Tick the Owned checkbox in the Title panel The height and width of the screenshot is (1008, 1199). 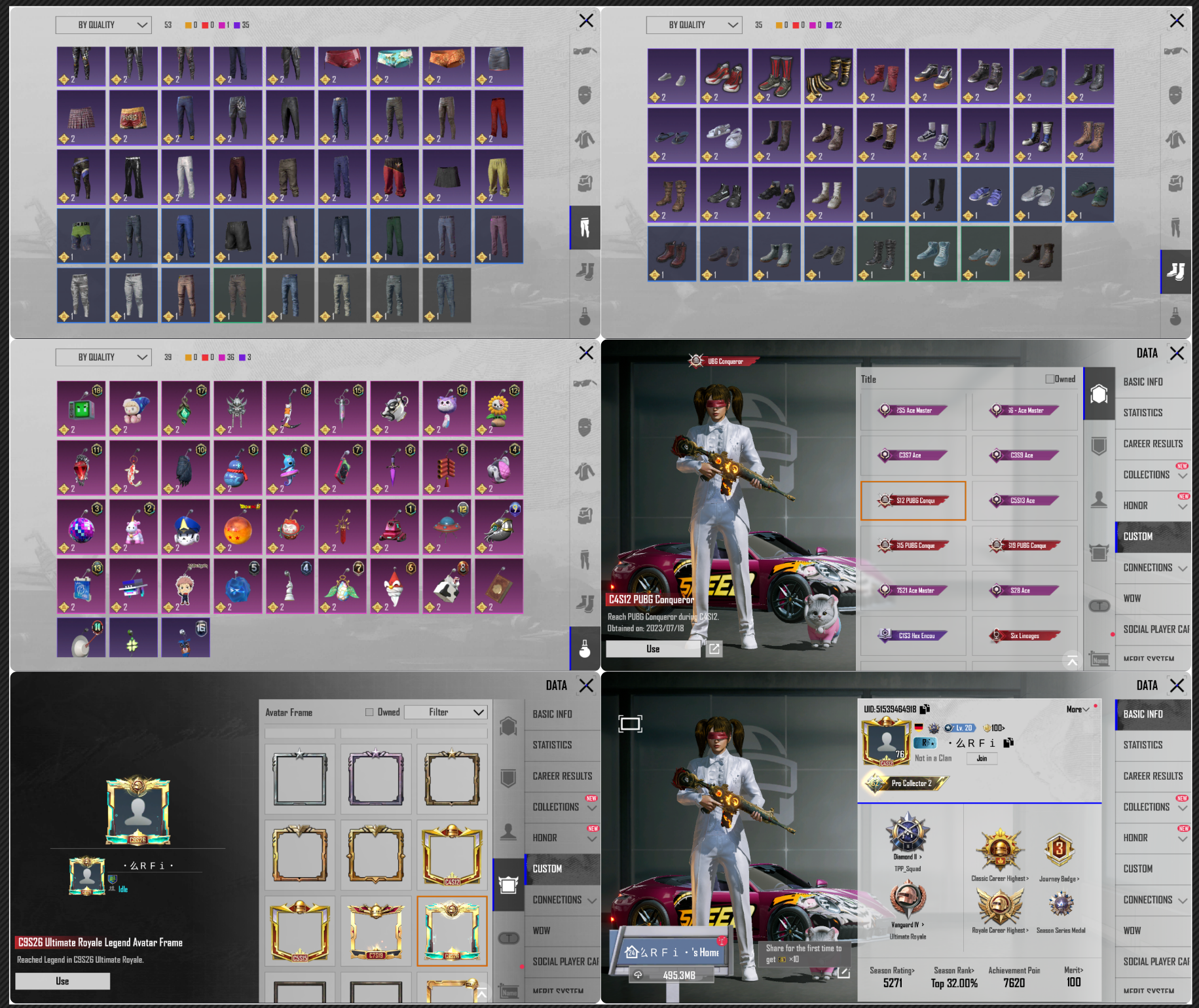(1050, 379)
